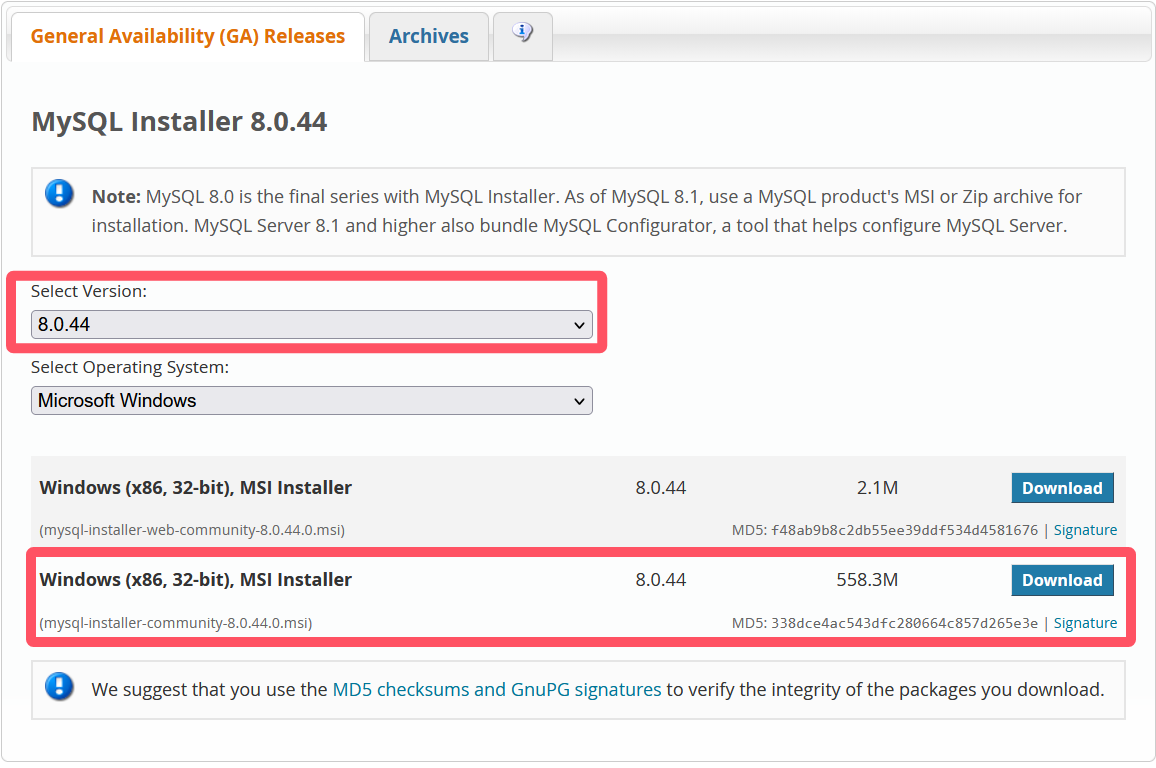Click filename mysql-installer-web-community-8.0.44.0.msi

(192, 530)
